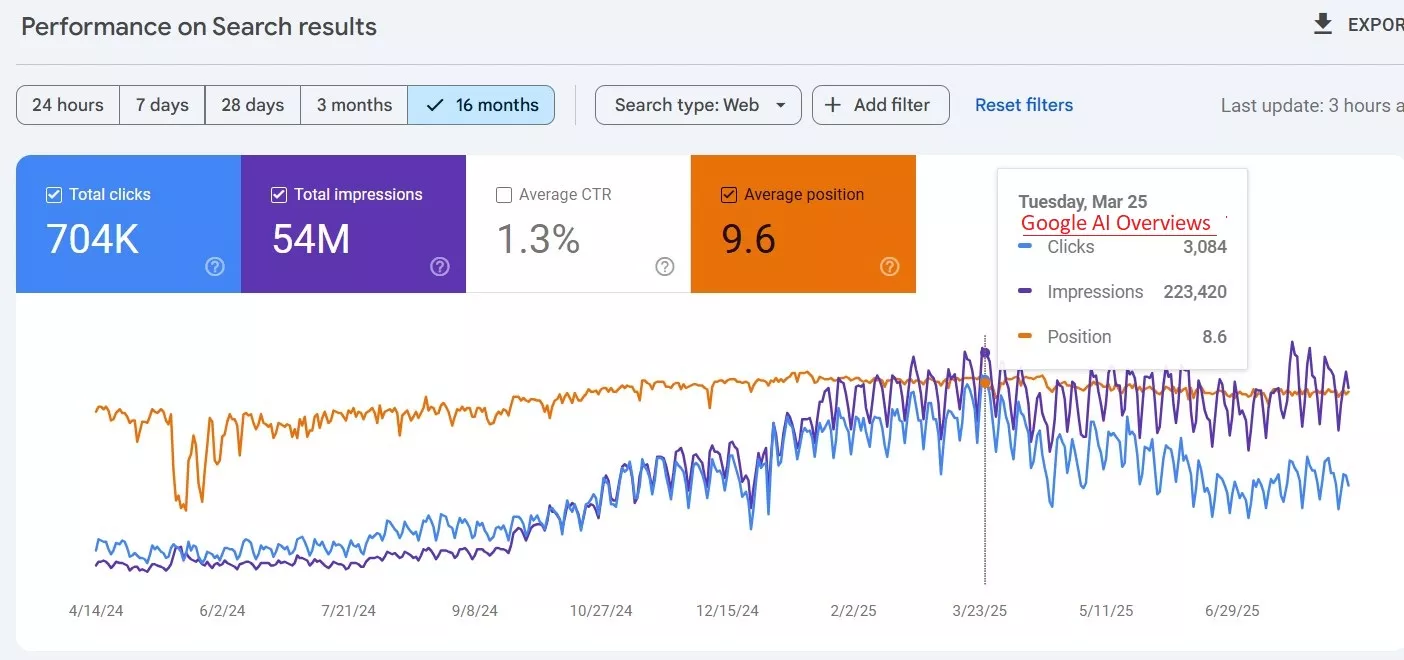Open the Search type Web dropdown

pos(697,104)
